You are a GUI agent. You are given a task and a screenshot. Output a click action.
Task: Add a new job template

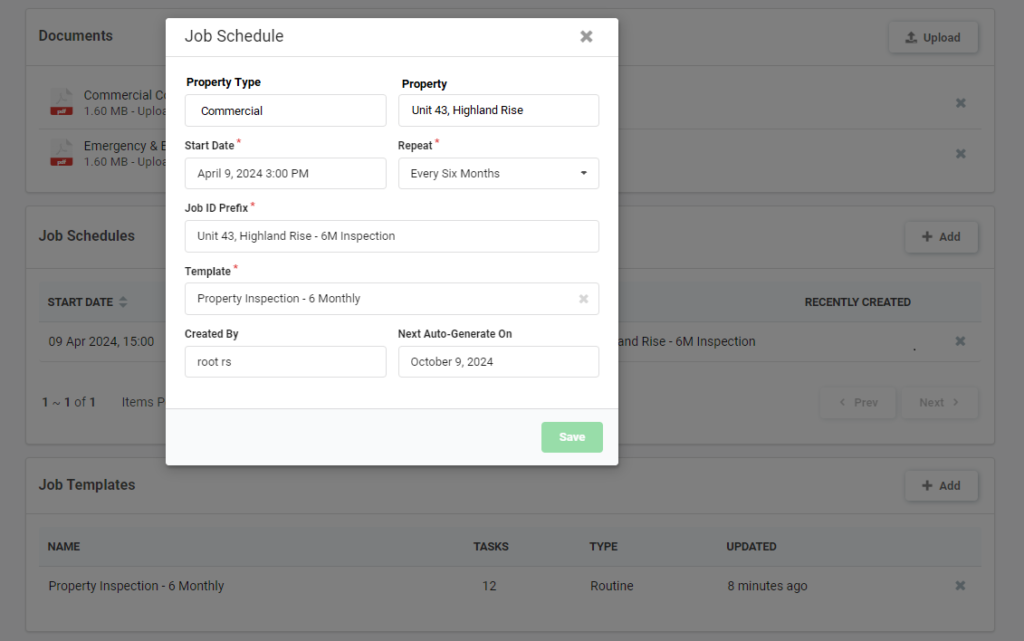(940, 486)
